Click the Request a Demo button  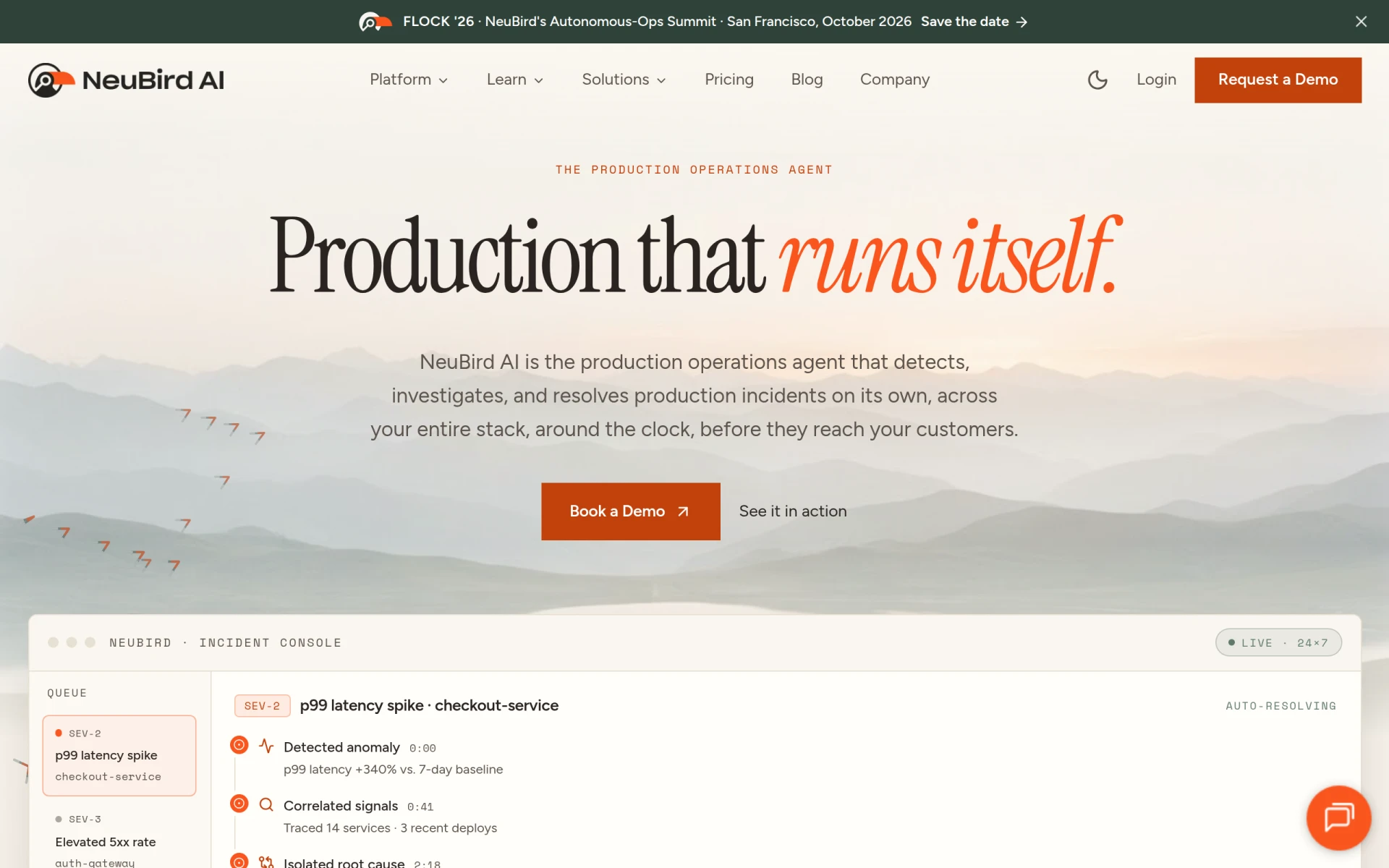click(1278, 80)
